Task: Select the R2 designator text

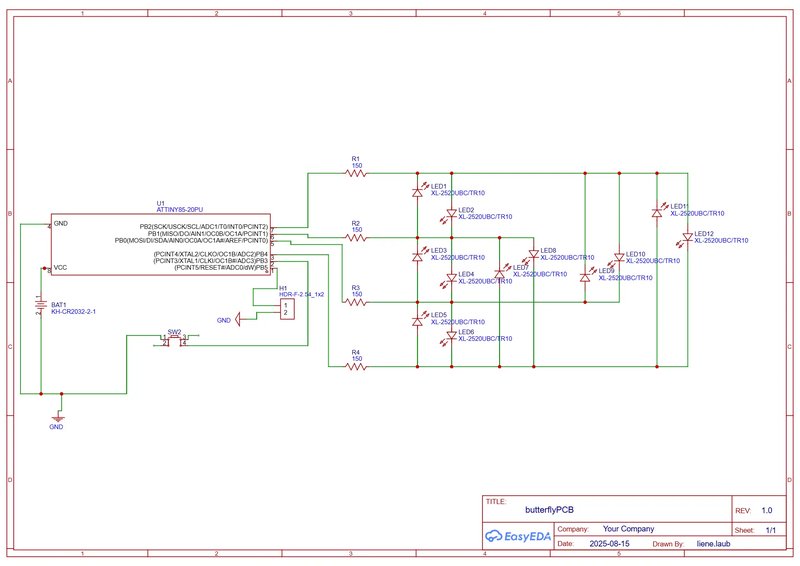Action: tap(356, 223)
